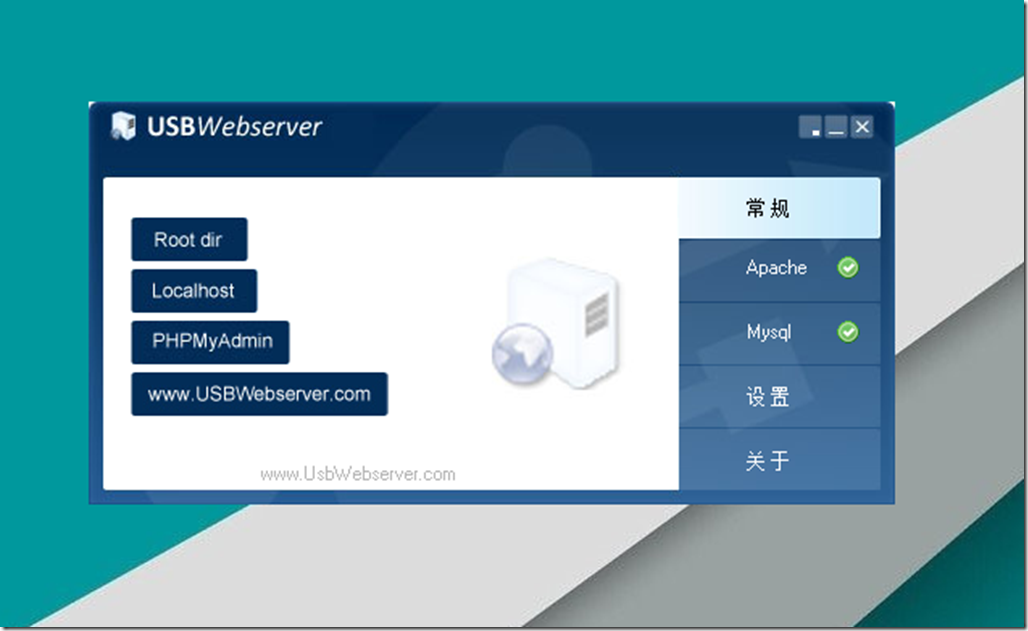Click the USBWebserver logo icon in title
The image size is (1028, 631).
pyautogui.click(x=123, y=125)
